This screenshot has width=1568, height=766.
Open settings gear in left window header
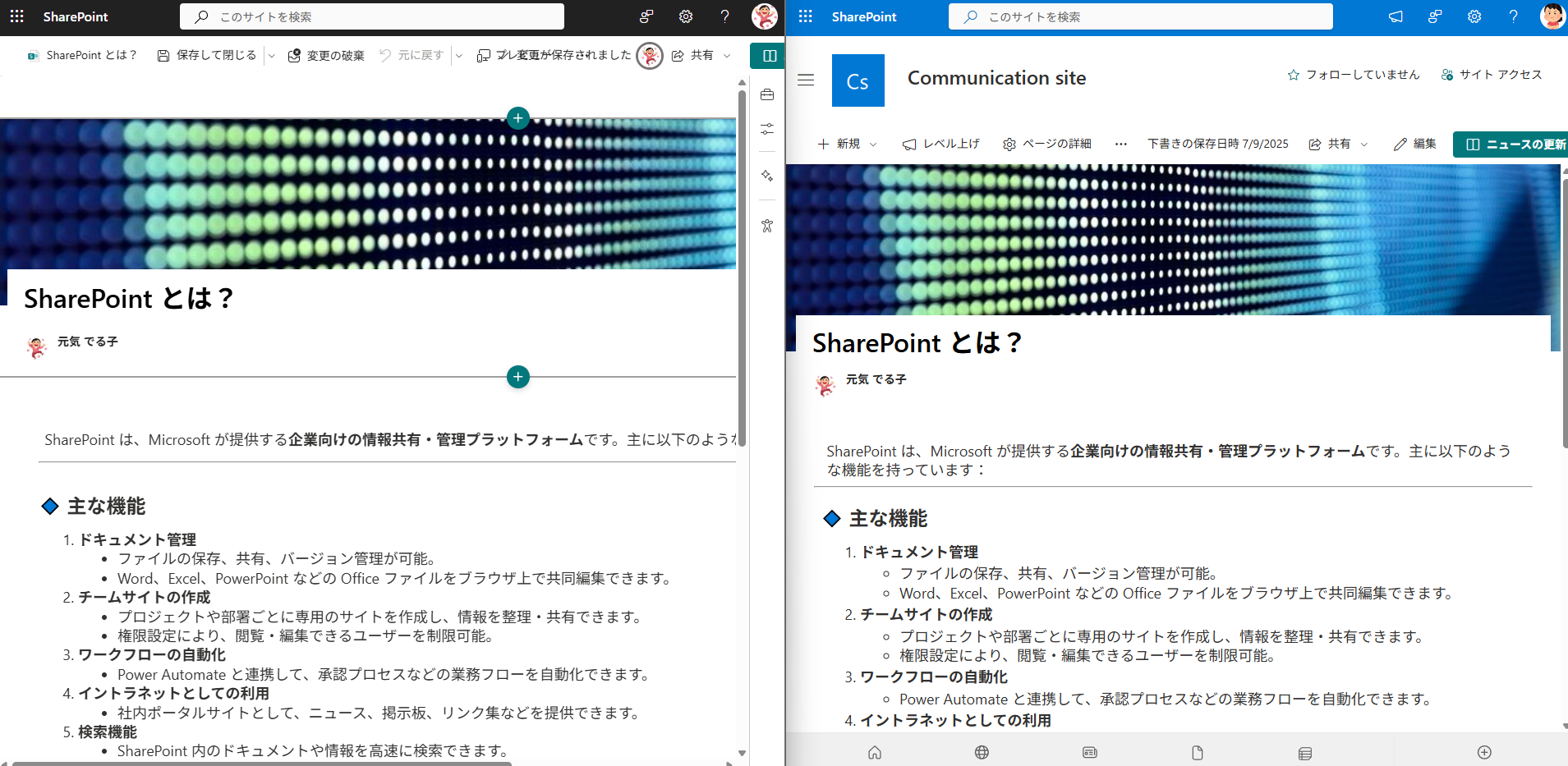pyautogui.click(x=686, y=16)
